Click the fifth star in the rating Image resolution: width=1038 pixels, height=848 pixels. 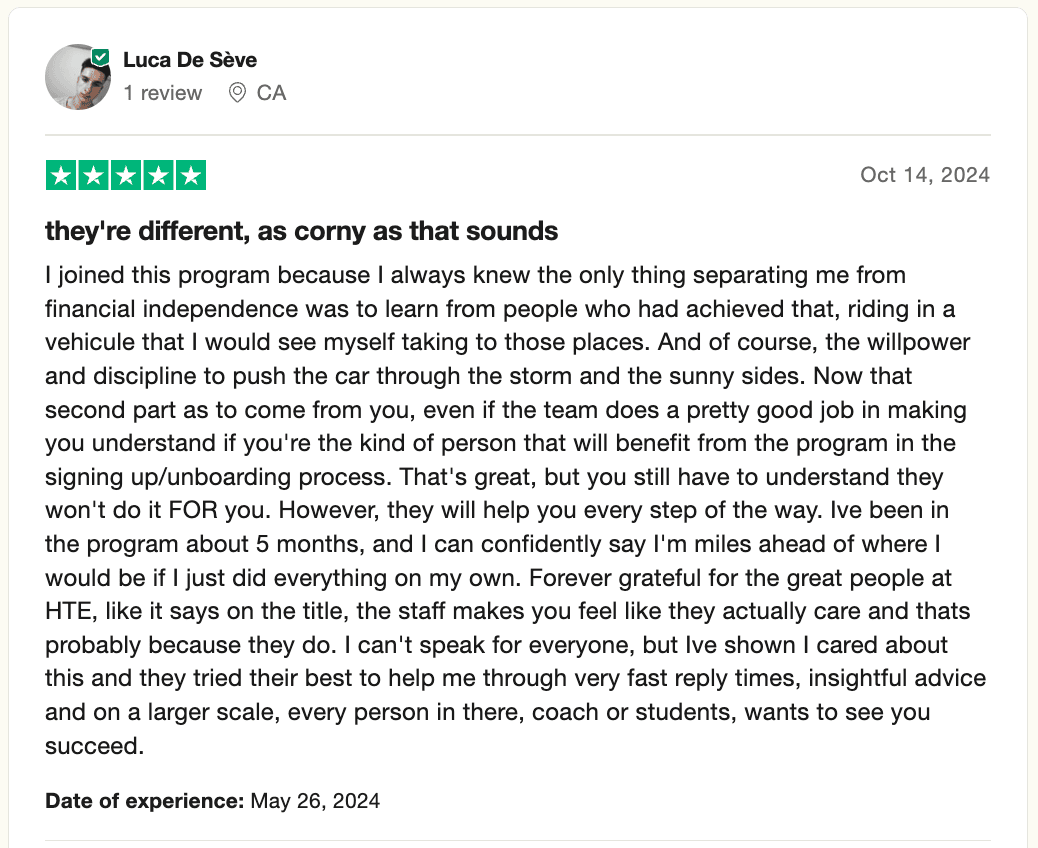[190, 176]
